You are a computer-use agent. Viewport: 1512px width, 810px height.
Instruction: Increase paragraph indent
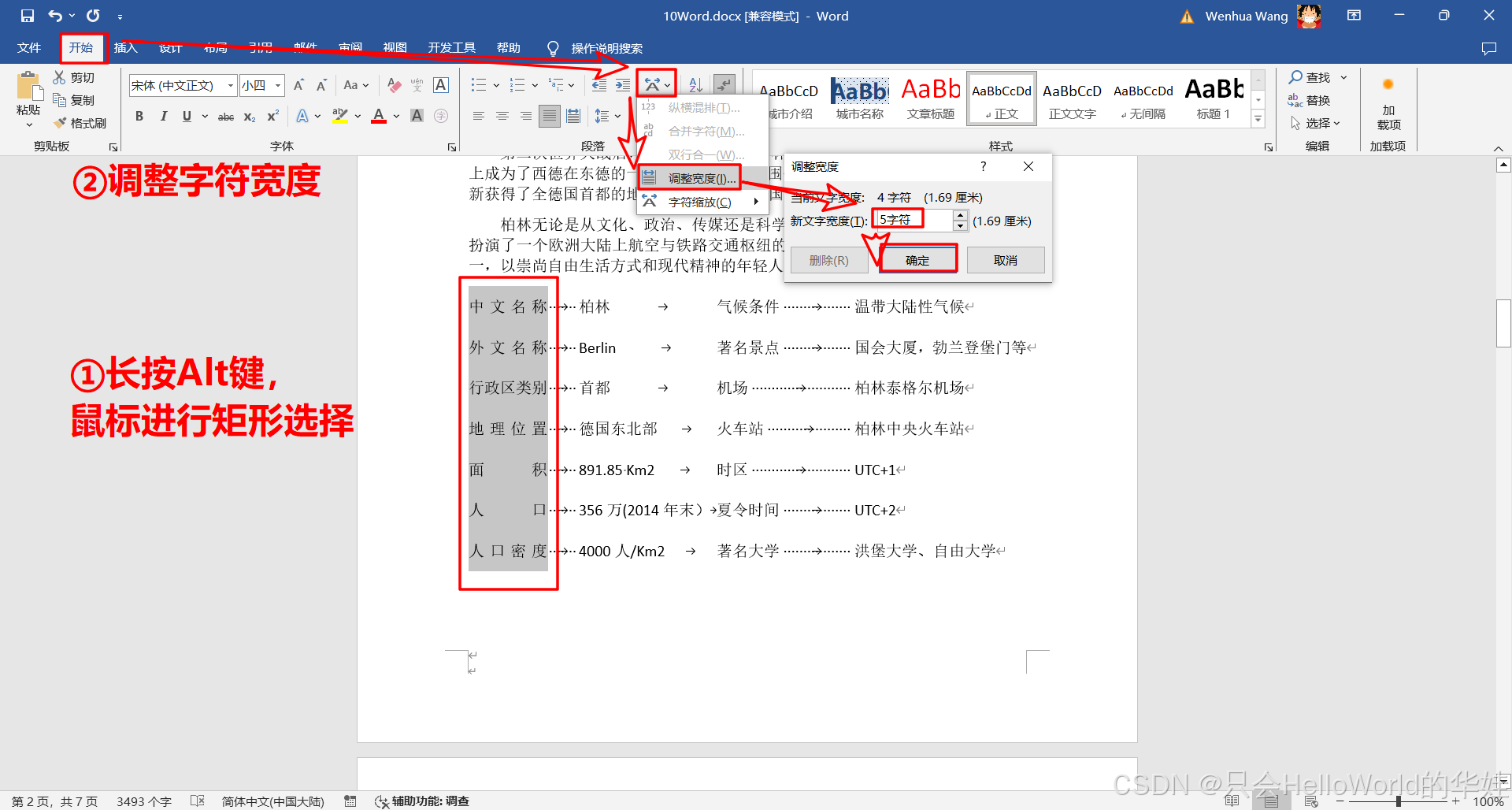click(x=623, y=85)
